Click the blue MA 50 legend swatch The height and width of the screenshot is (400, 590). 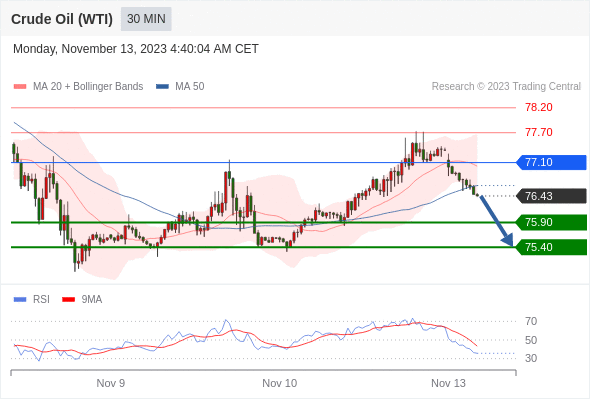coord(162,87)
